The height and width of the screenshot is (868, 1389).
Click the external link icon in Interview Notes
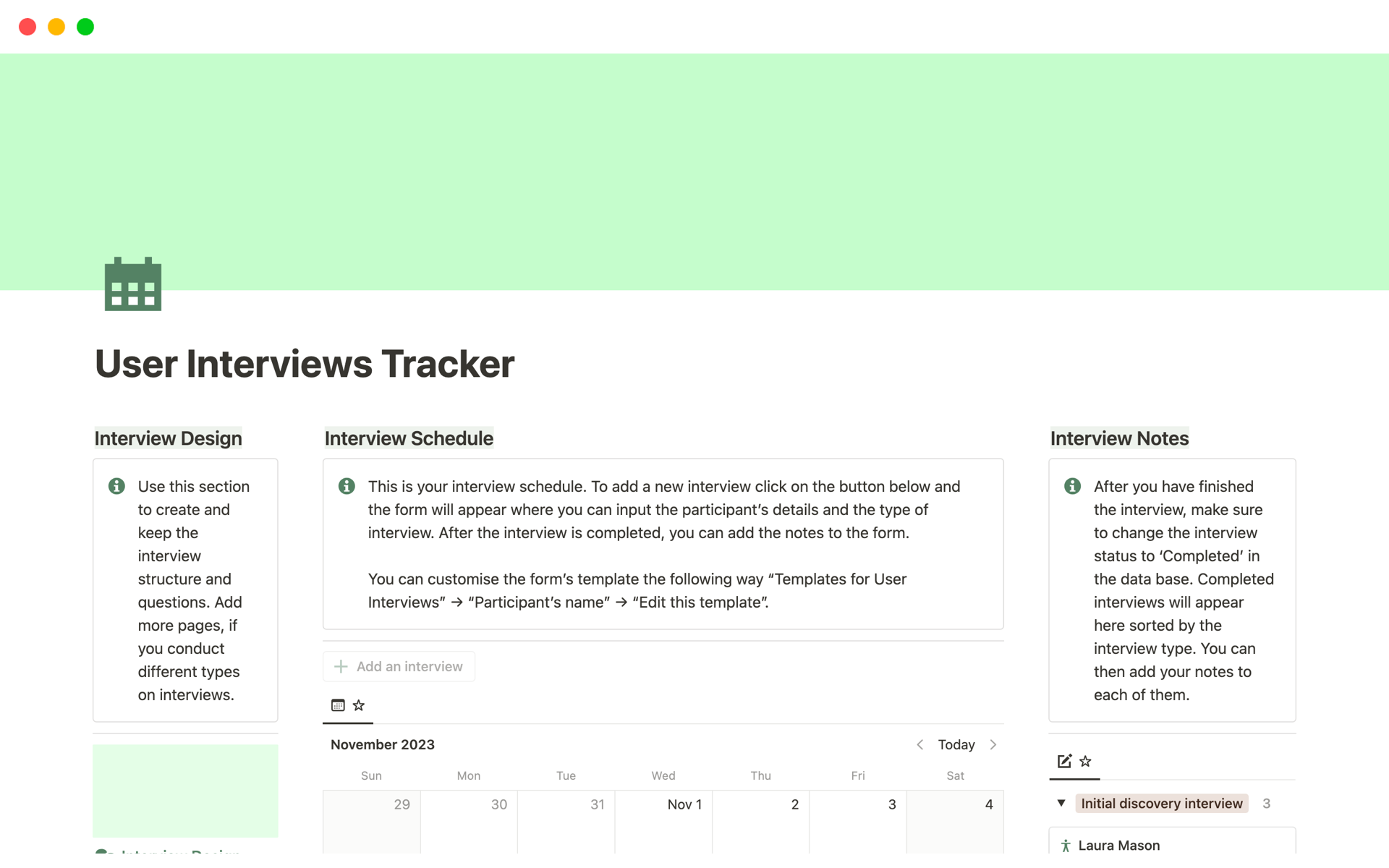pos(1064,760)
